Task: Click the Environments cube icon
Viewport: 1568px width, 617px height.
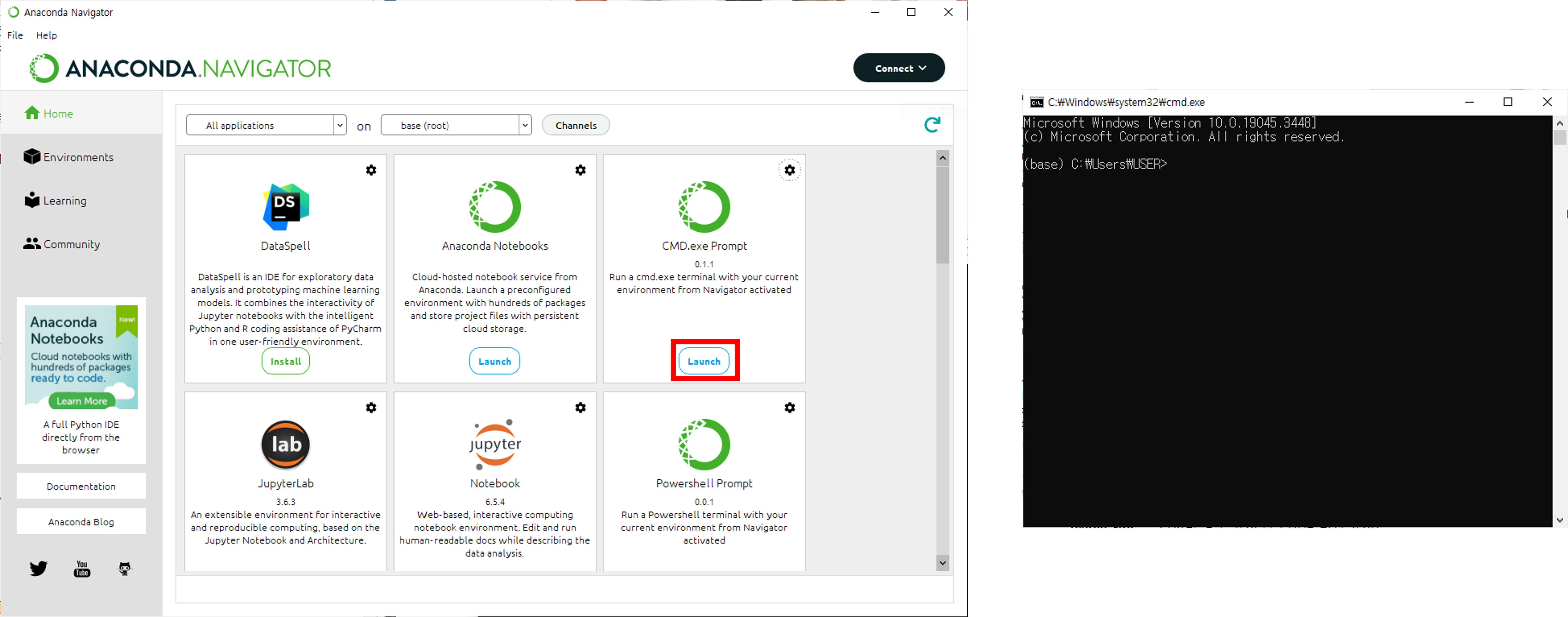Action: [x=32, y=157]
